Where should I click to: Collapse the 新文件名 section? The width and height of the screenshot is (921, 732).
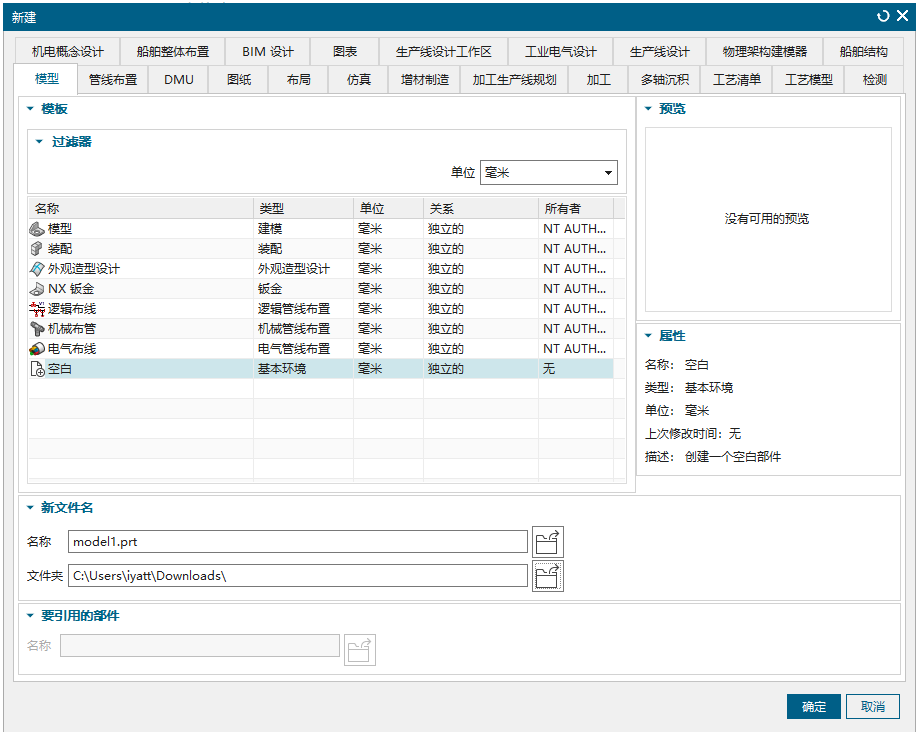[x=29, y=508]
